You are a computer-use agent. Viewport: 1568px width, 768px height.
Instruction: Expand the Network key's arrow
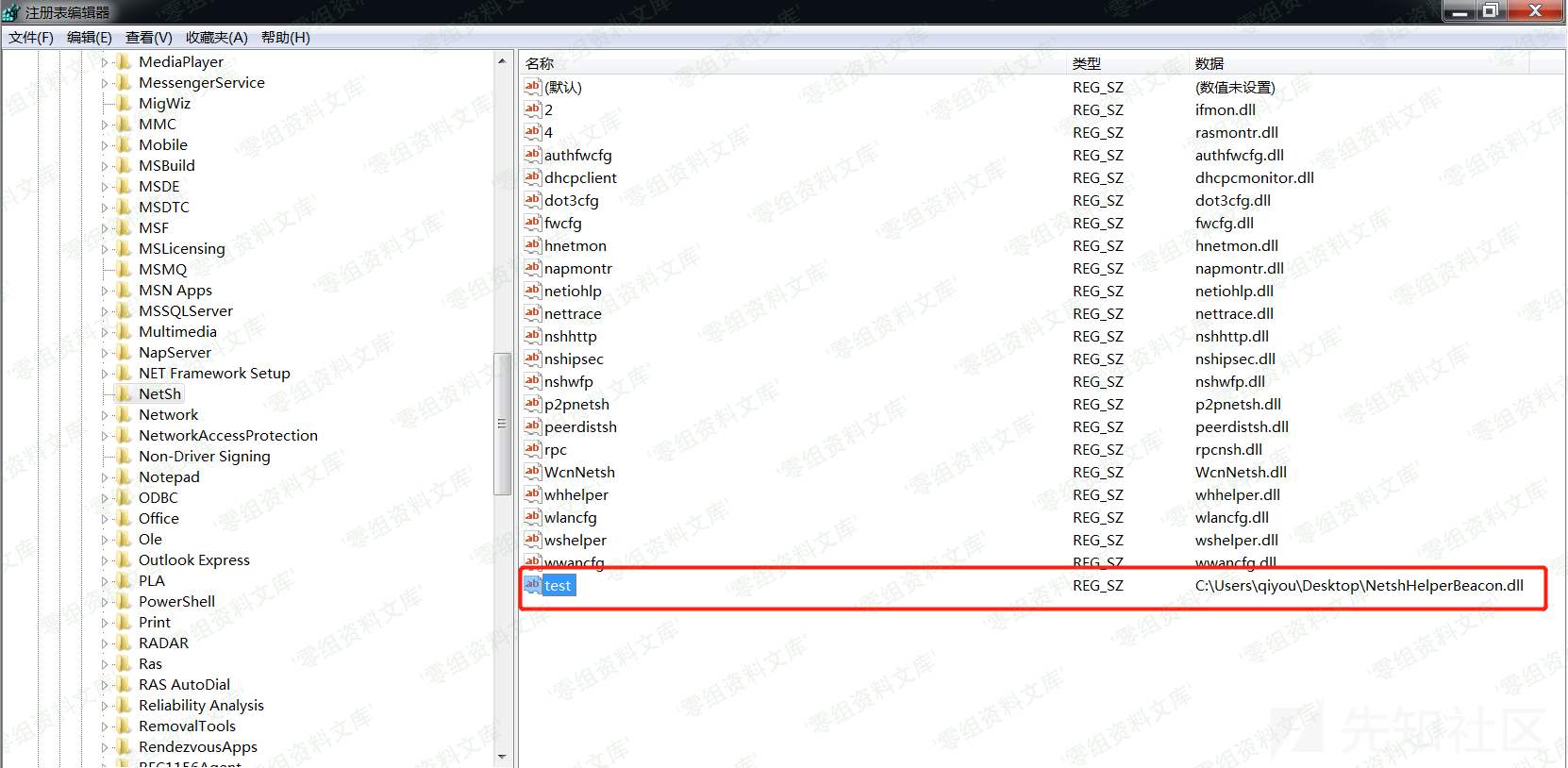105,415
